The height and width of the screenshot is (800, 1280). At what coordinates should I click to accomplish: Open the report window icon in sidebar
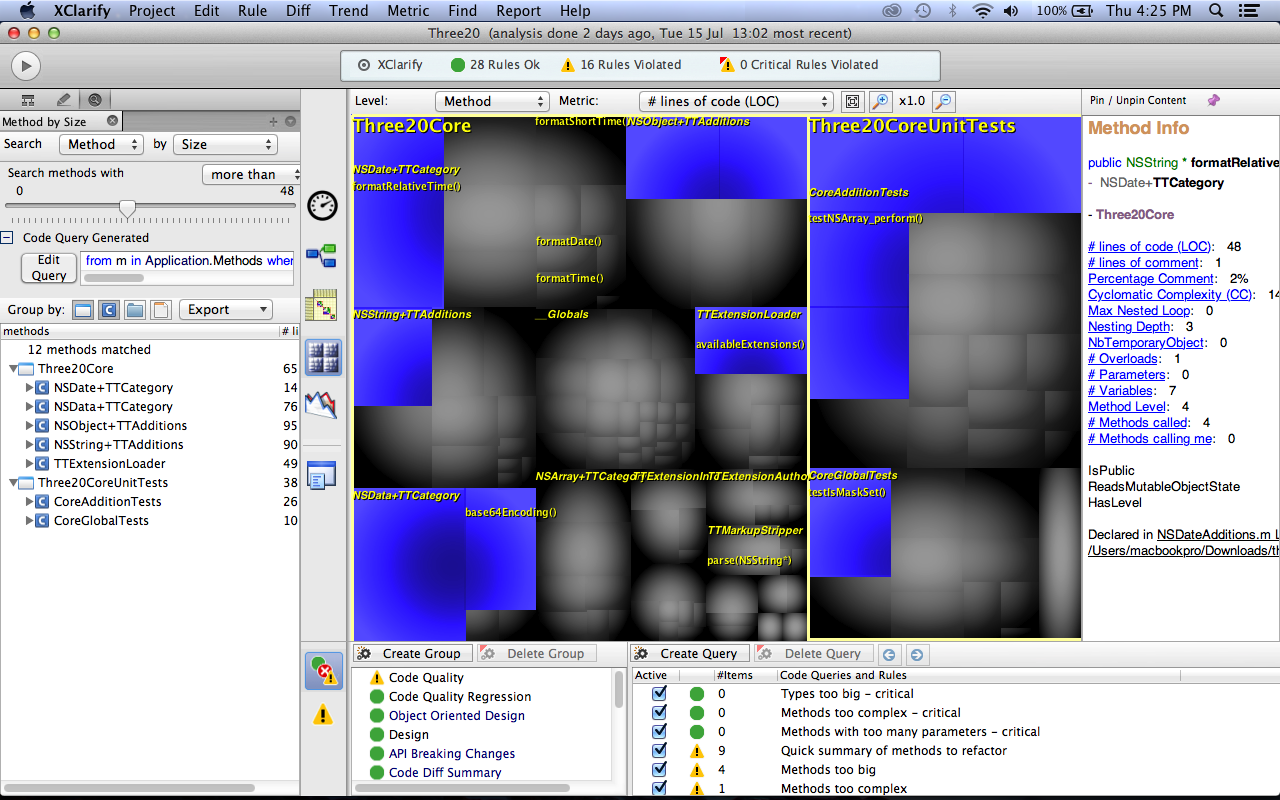pyautogui.click(x=322, y=476)
